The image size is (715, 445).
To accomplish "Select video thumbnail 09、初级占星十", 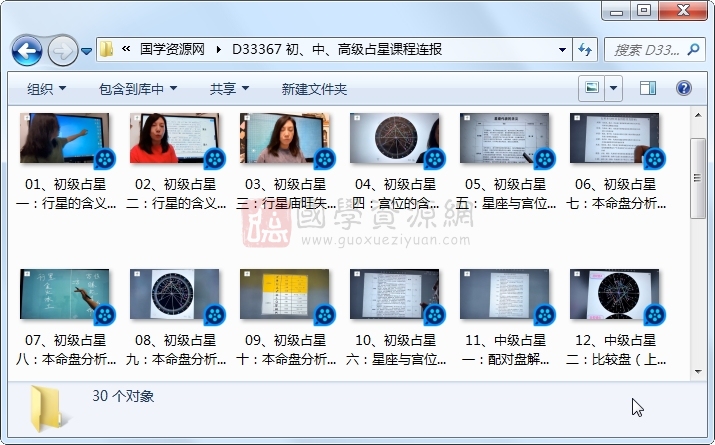I will click(x=285, y=295).
